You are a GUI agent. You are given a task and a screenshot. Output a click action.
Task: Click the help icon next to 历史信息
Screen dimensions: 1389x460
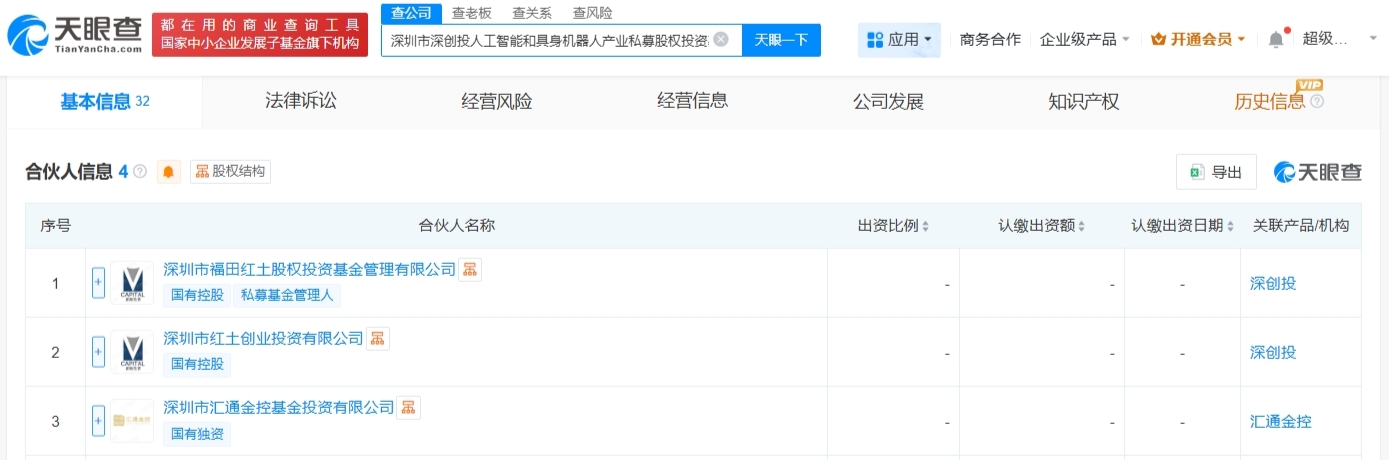1317,101
